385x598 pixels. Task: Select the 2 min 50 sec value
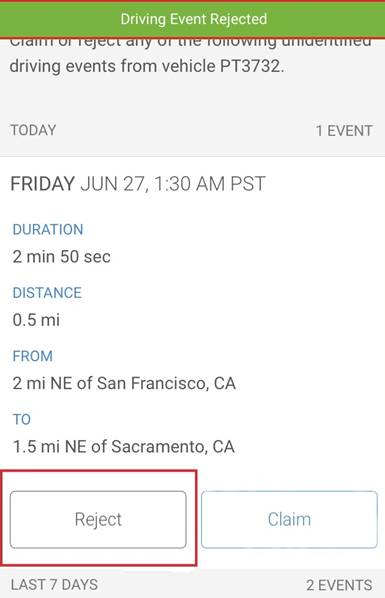tap(61, 256)
